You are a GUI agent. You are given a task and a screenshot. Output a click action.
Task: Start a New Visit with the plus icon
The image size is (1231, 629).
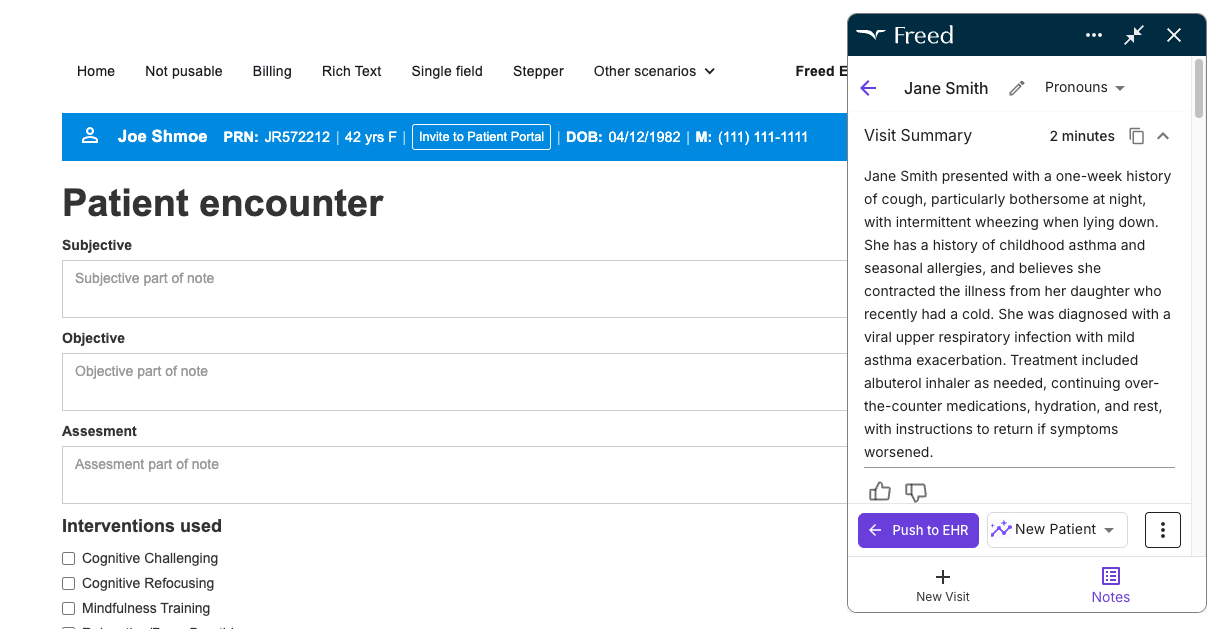click(942, 584)
